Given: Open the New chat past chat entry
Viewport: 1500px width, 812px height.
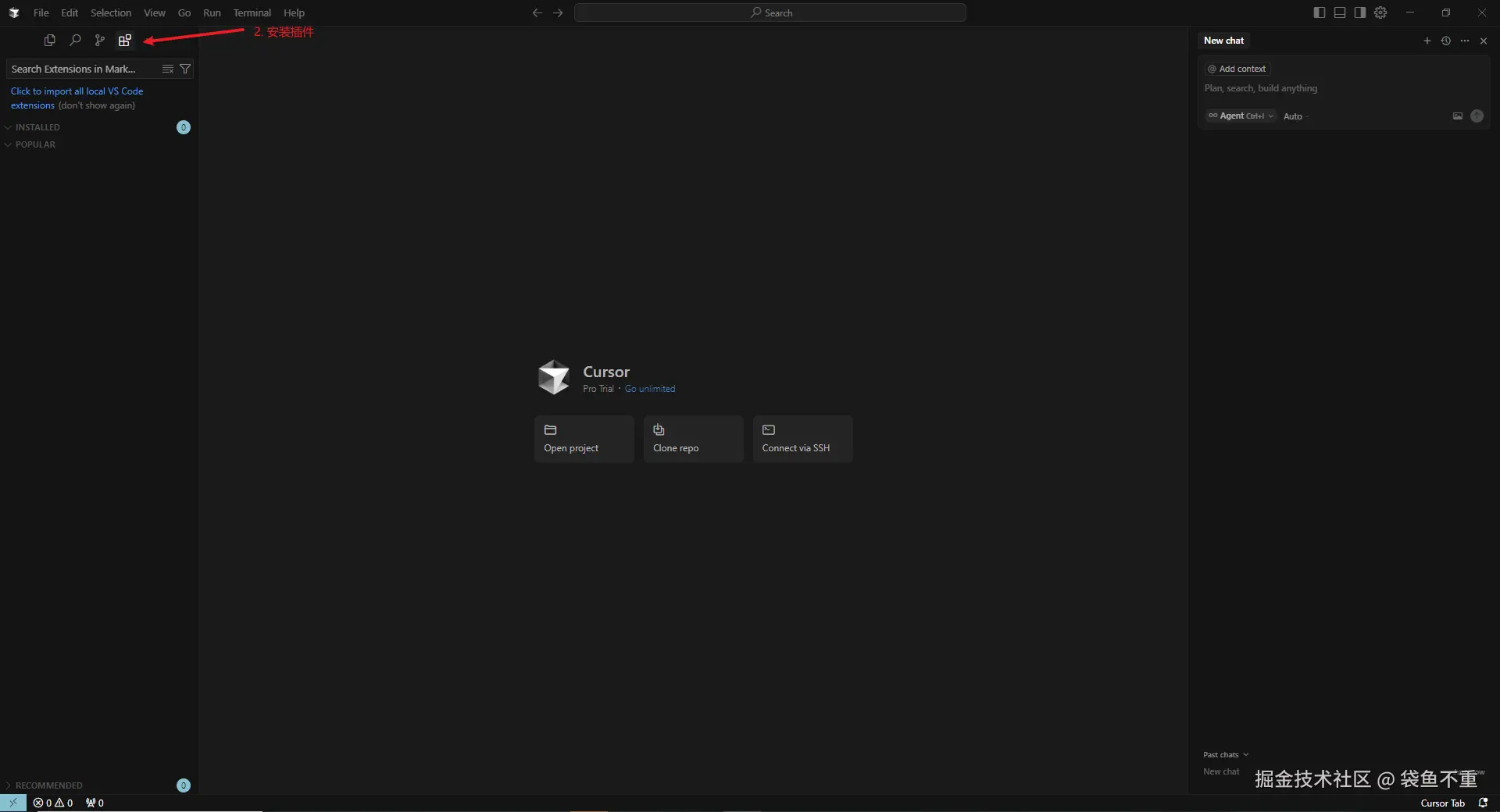Looking at the screenshot, I should pos(1221,771).
